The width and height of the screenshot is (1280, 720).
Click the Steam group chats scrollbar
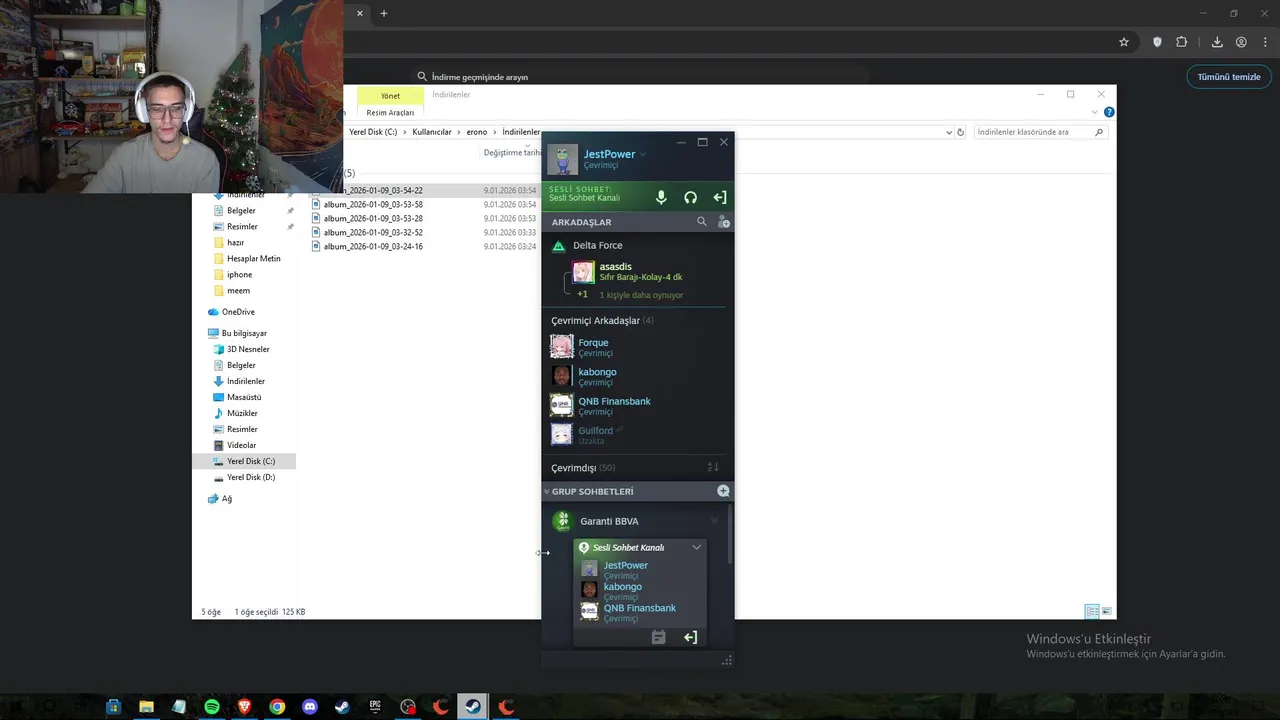coord(730,533)
